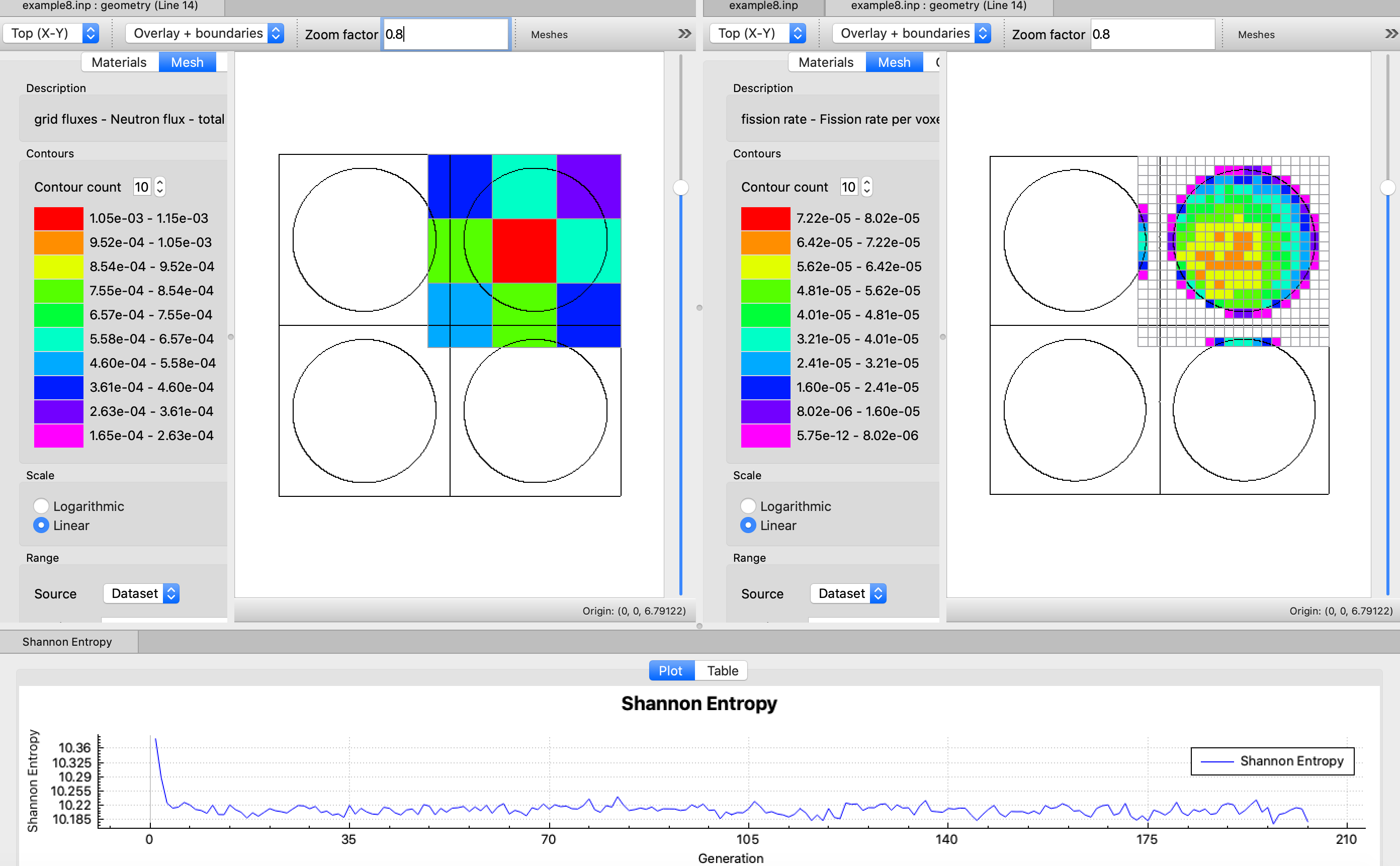Screen dimensions: 1400x866
Task: Click red 1.05e-03 contour color swatch
Action: pos(58,218)
